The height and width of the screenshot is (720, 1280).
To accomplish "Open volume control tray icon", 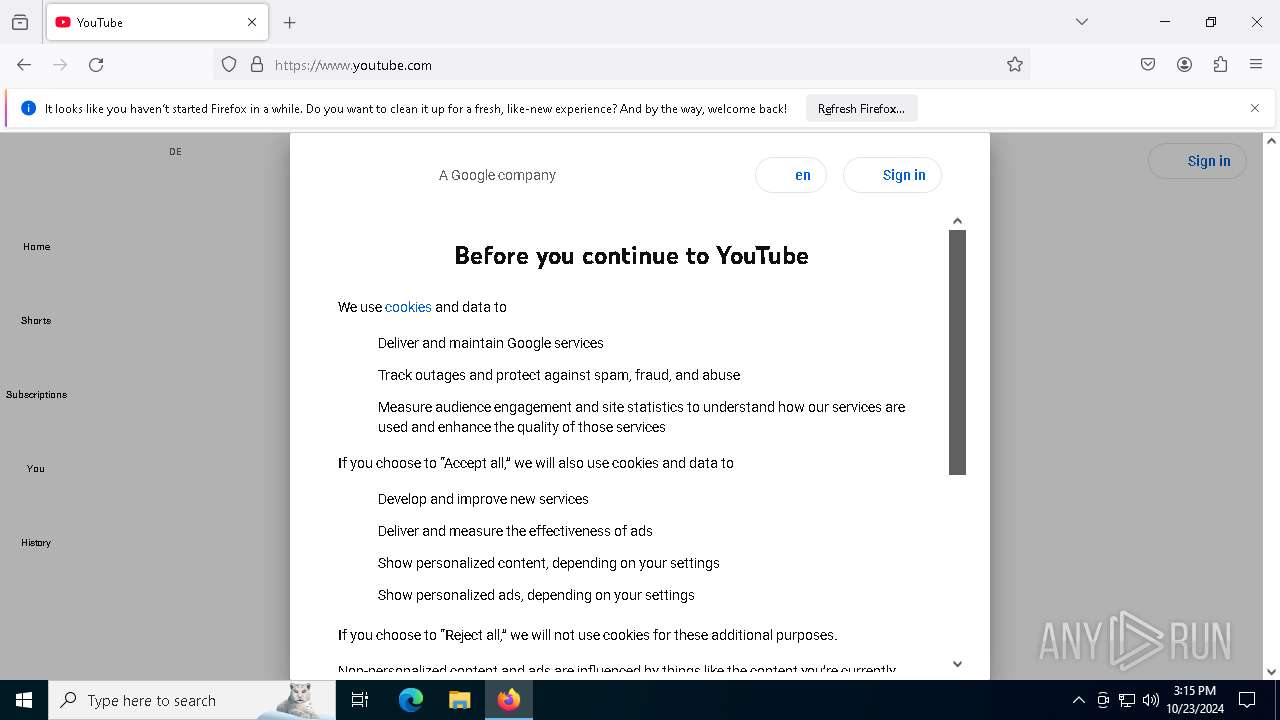I will coord(1151,700).
